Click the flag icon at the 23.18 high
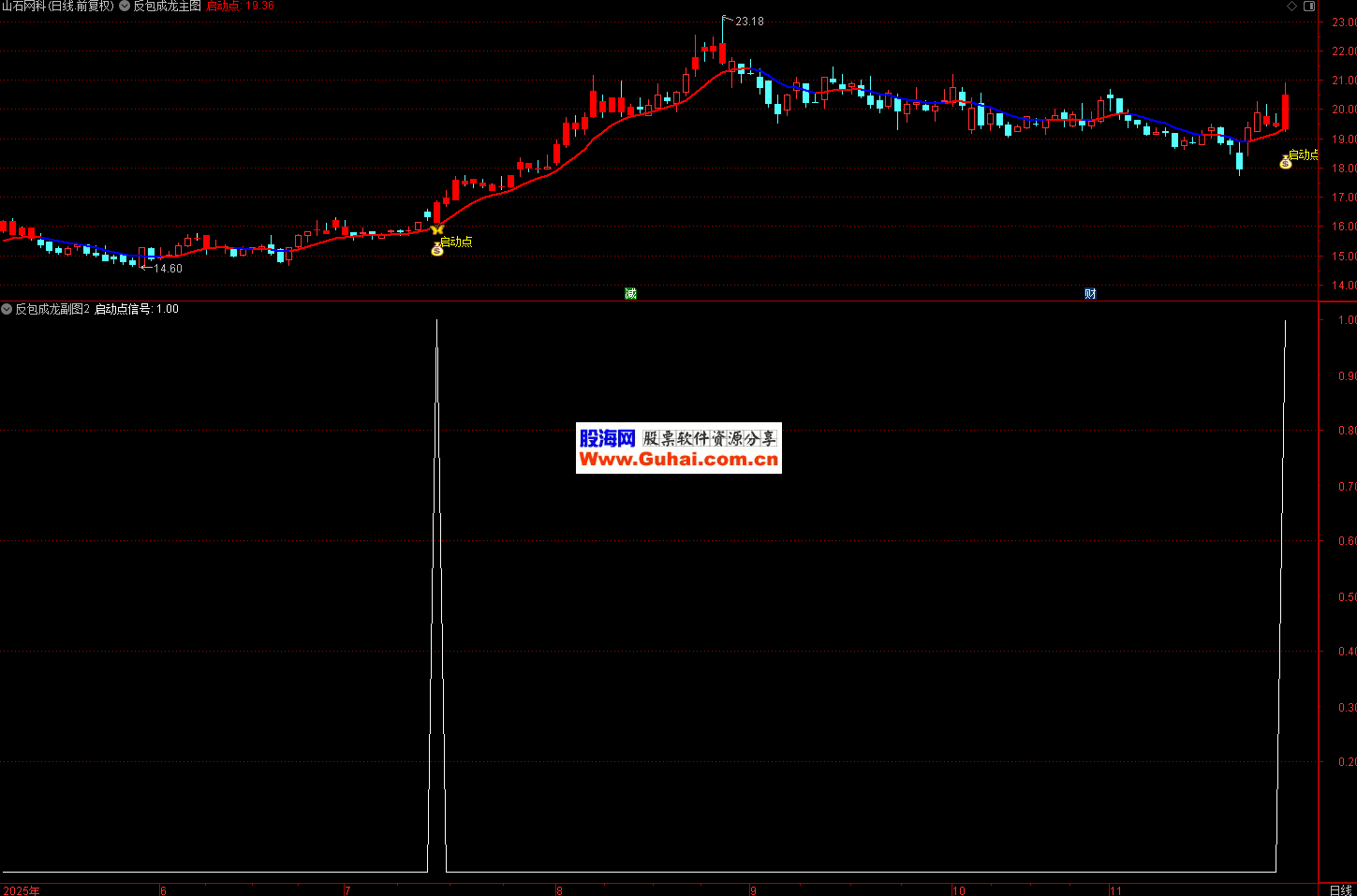 click(x=727, y=19)
